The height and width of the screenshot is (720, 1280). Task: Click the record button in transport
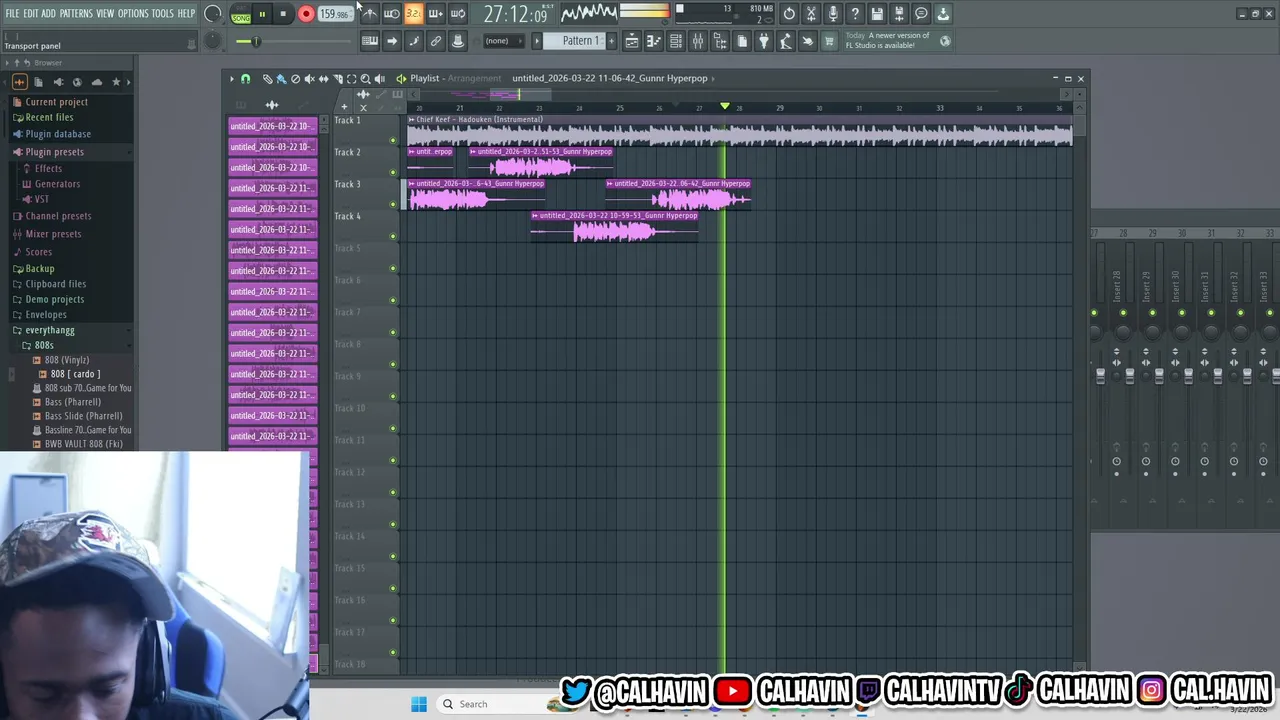tap(306, 14)
